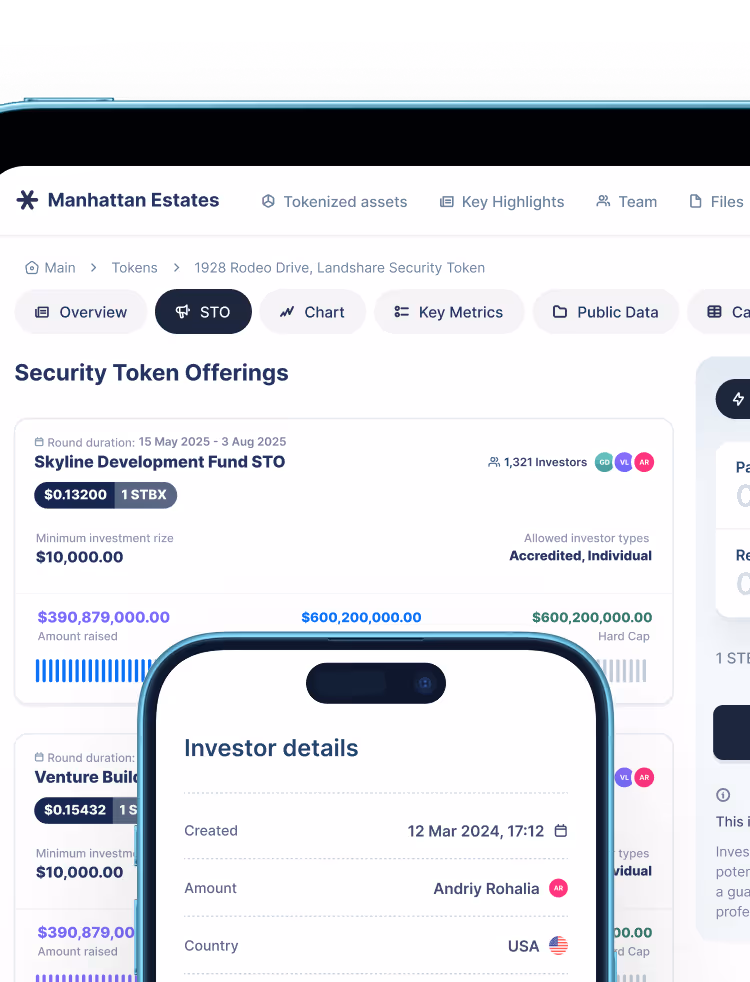
Task: Click the info icon in the side panel
Action: (x=723, y=795)
